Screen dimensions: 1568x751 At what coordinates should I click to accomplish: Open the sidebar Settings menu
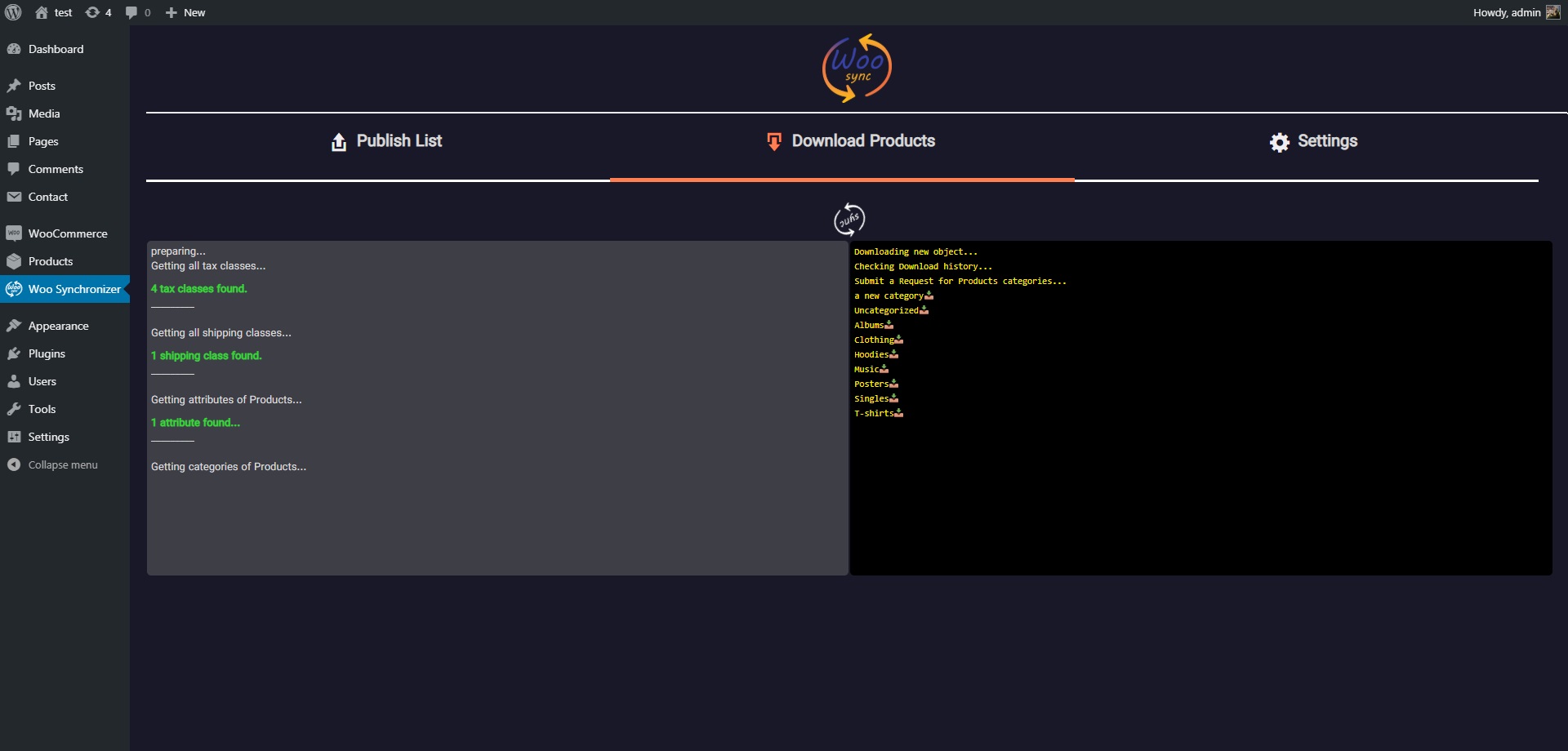pyautogui.click(x=65, y=437)
